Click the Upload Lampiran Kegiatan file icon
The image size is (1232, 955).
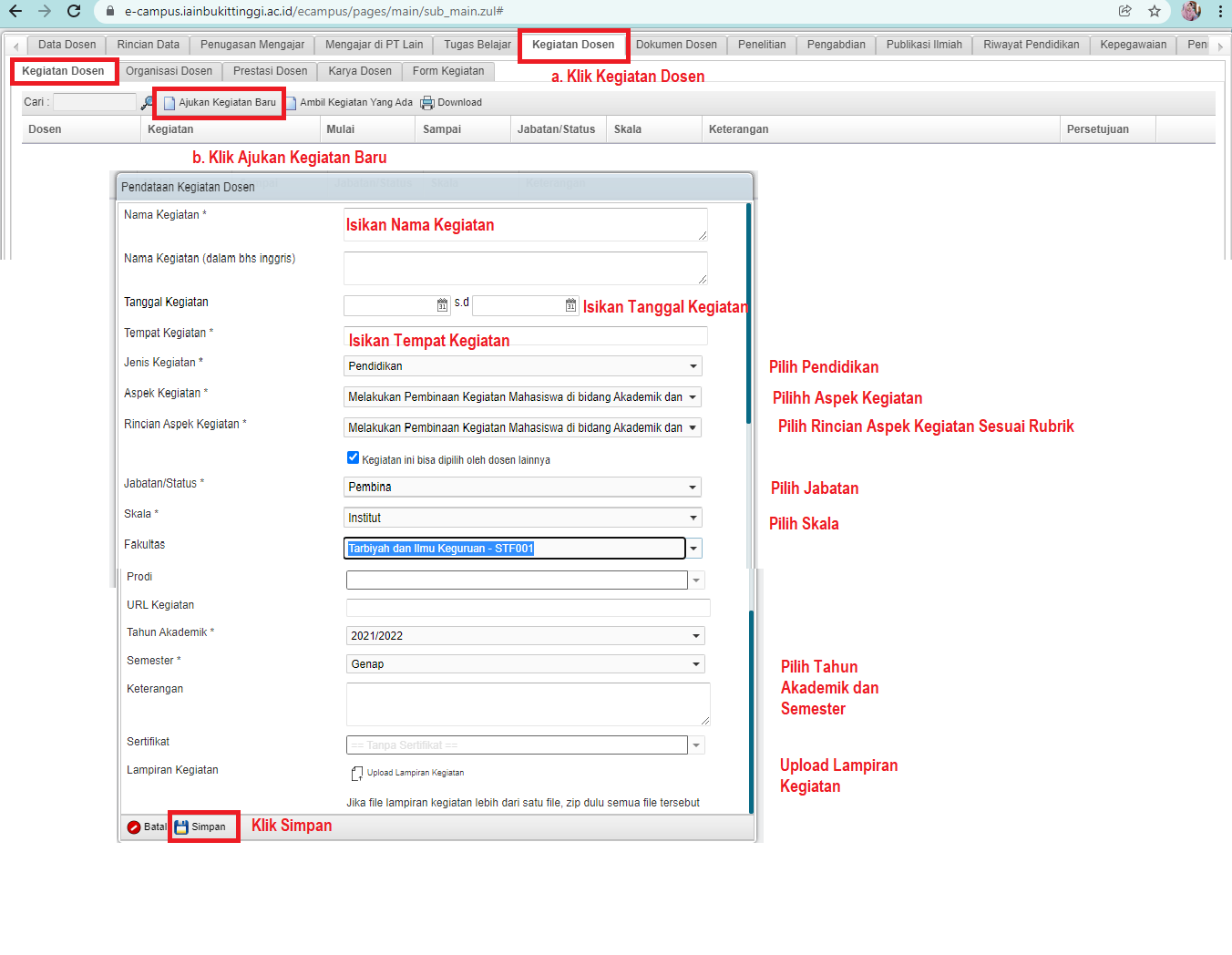pos(356,774)
